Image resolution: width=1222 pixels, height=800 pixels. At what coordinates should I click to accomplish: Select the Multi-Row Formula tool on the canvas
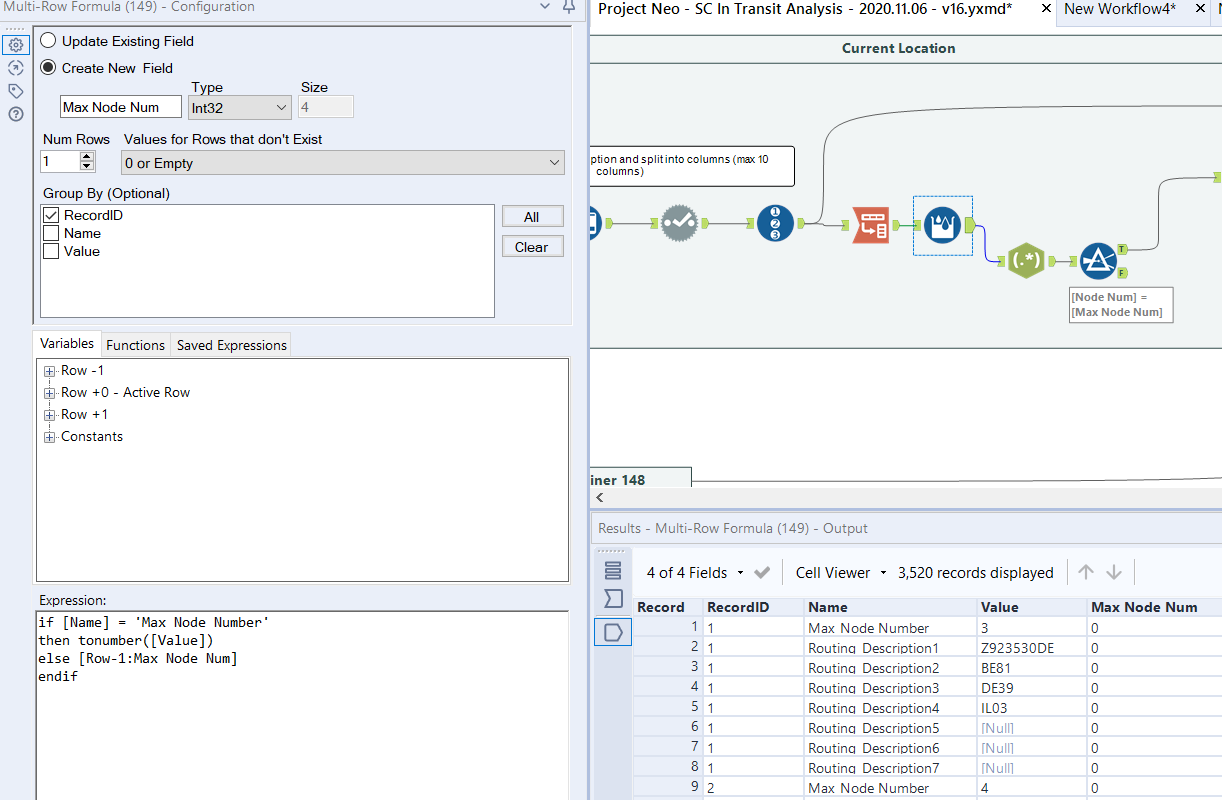coord(941,226)
